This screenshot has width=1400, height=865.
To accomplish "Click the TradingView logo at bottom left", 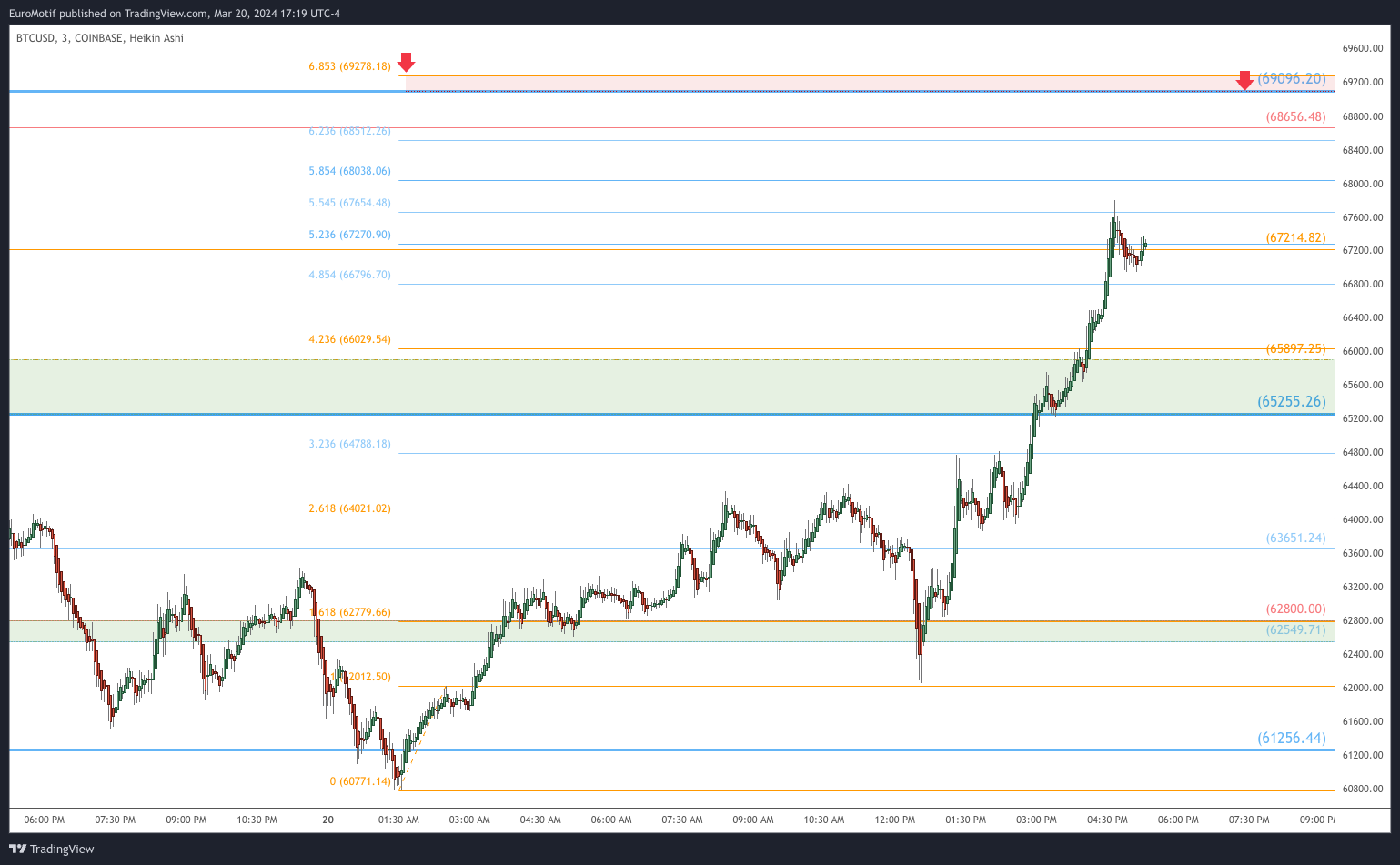I will pyautogui.click(x=52, y=849).
